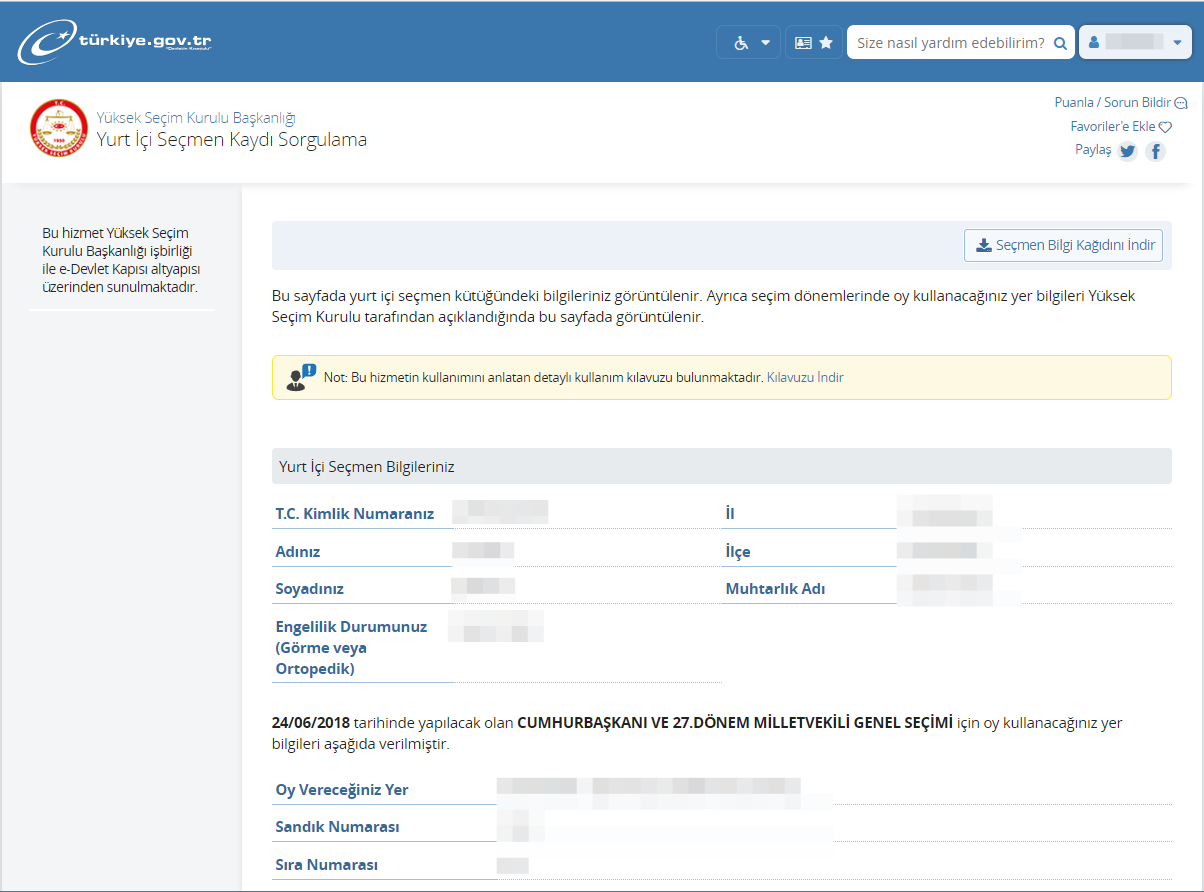Click the wheelchair accessibility icon
The image size is (1204, 892).
click(x=741, y=43)
